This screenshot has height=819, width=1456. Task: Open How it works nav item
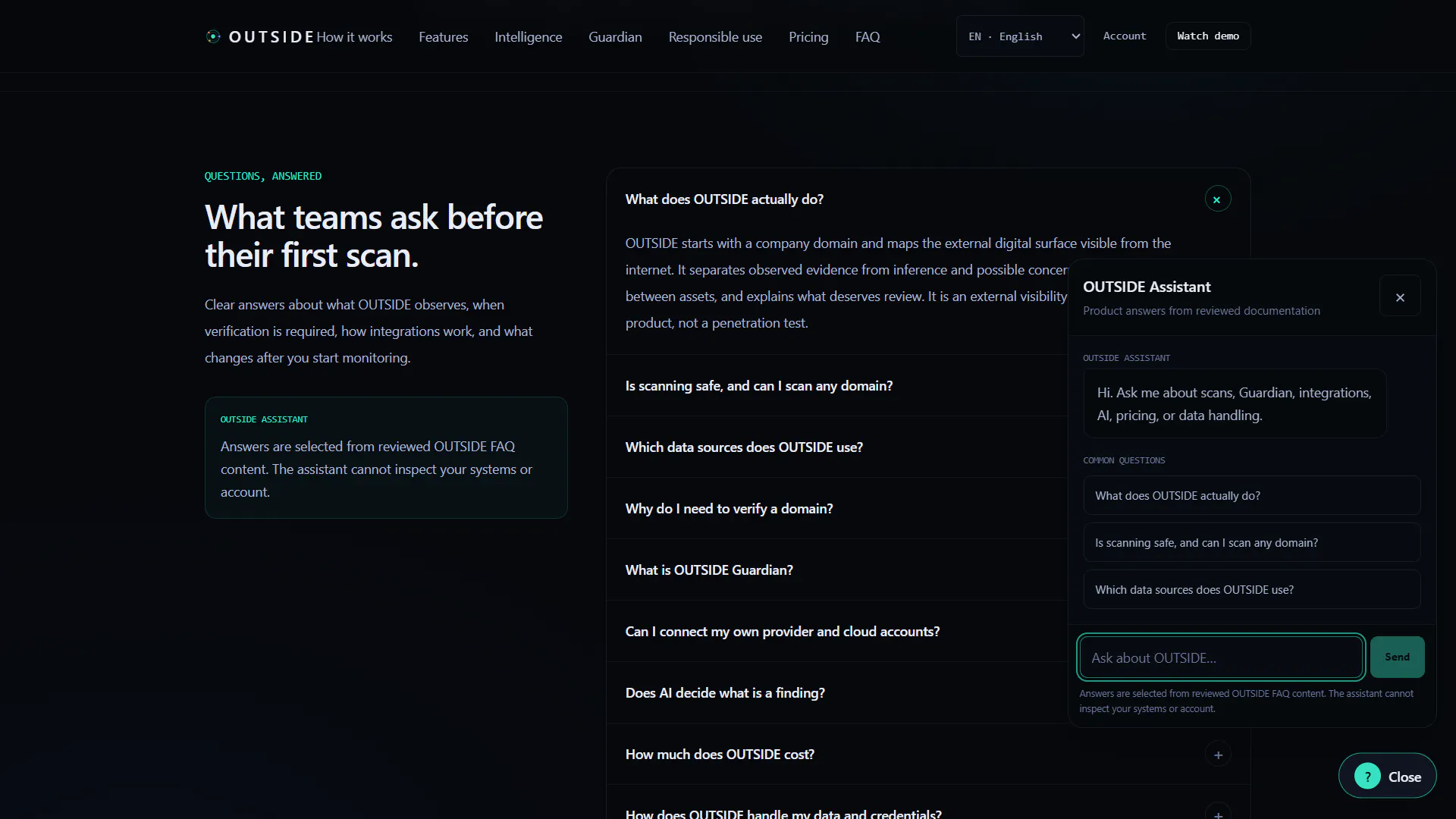(354, 36)
